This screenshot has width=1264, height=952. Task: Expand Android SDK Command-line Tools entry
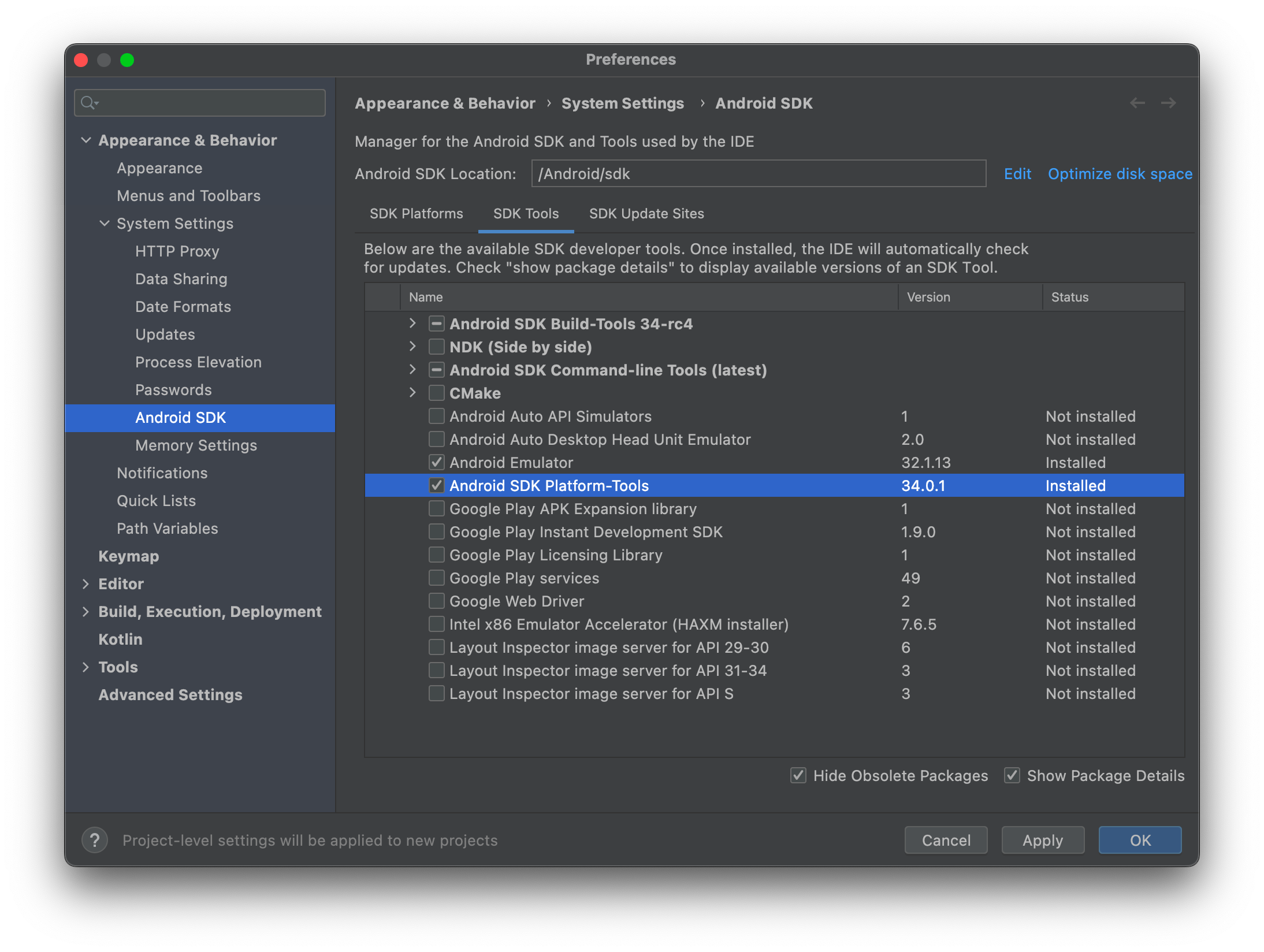413,370
